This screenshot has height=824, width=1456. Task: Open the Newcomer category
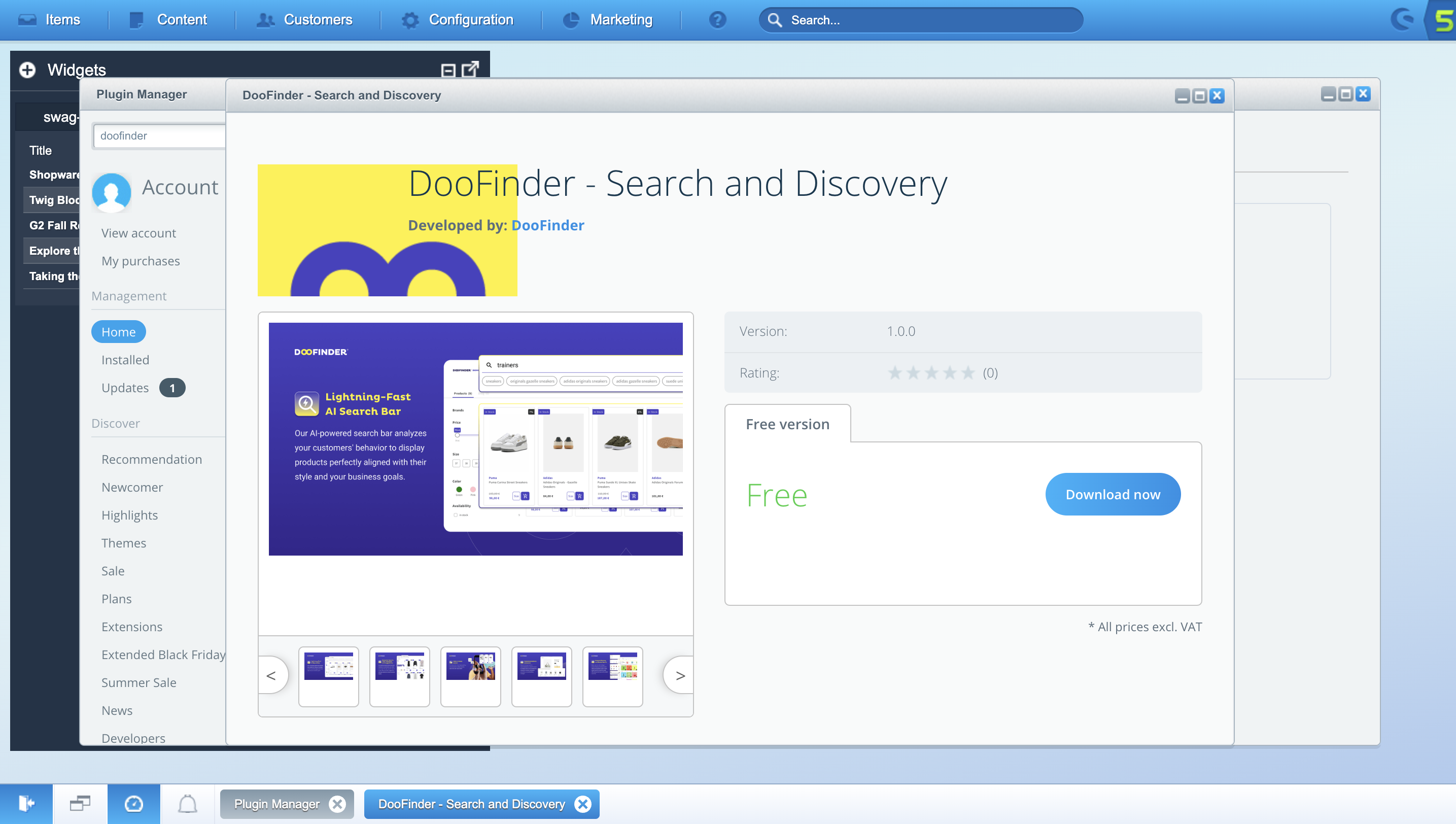132,487
